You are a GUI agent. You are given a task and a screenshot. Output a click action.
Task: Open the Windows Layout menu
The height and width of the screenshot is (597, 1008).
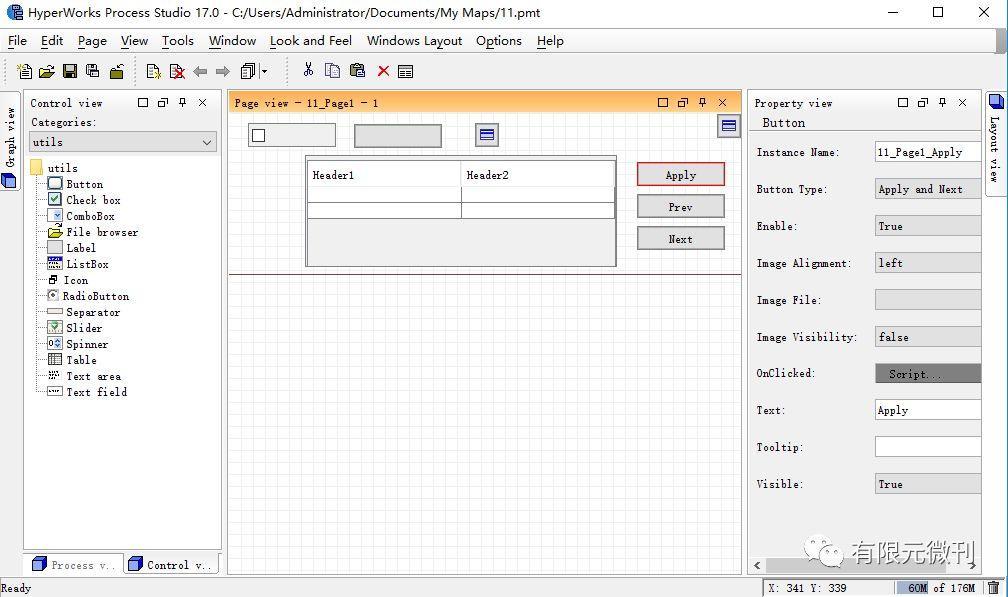414,40
